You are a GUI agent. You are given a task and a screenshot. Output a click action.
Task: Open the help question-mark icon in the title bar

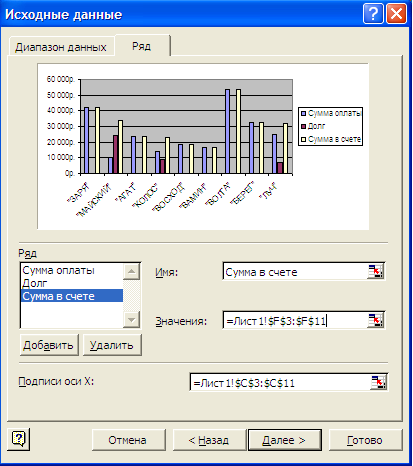[373, 14]
